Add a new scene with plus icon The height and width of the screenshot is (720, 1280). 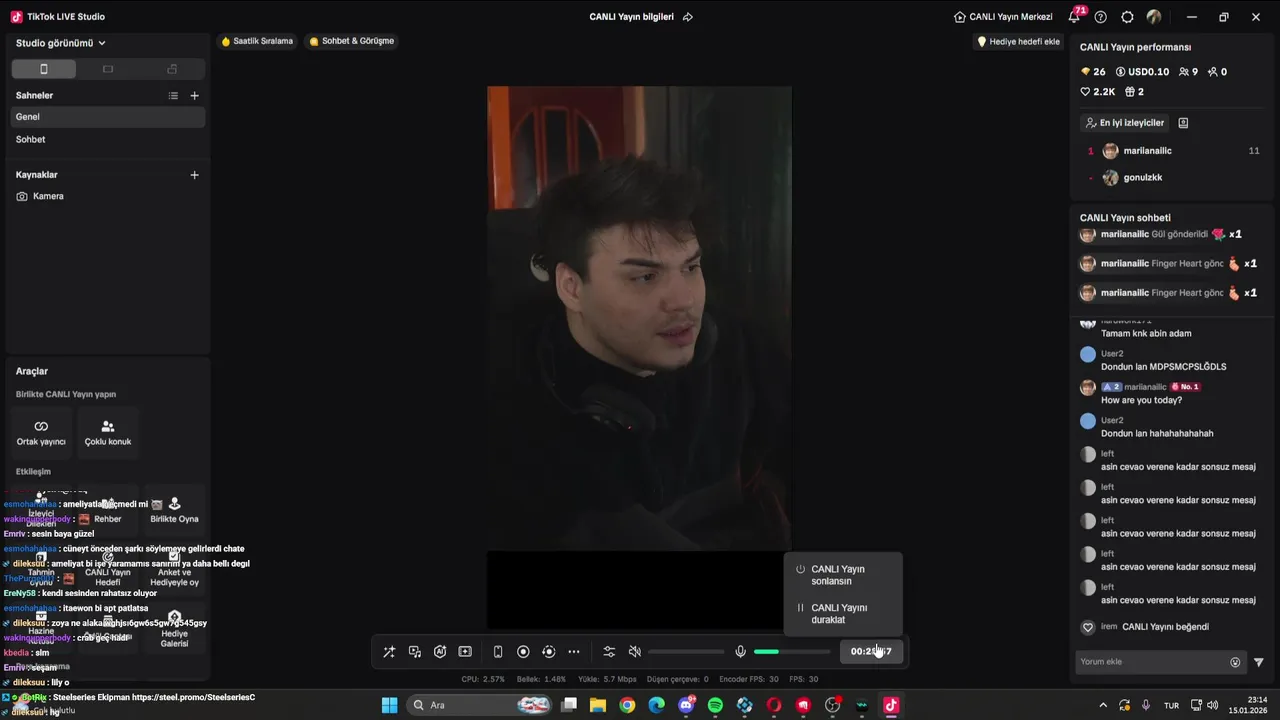194,96
